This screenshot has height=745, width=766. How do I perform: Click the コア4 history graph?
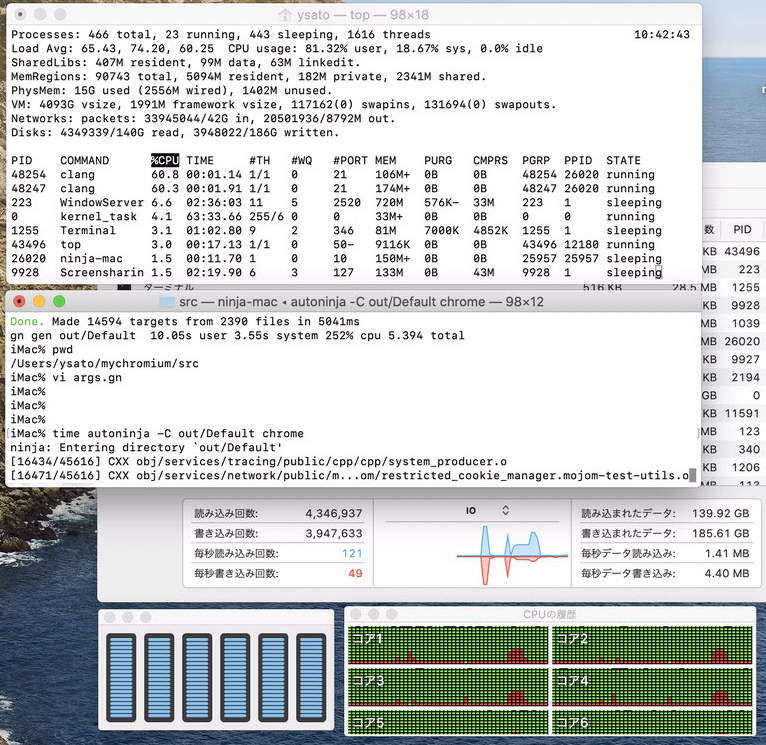pos(654,686)
